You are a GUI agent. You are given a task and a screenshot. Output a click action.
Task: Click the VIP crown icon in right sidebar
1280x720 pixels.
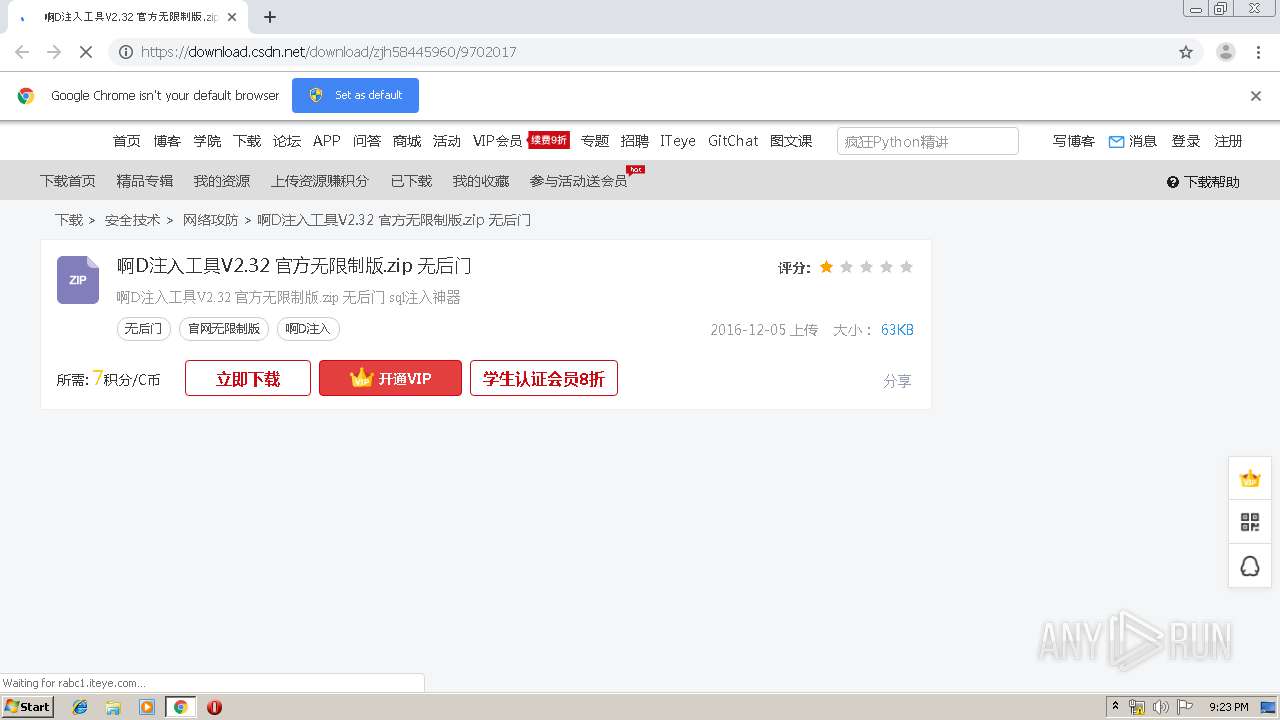point(1250,478)
